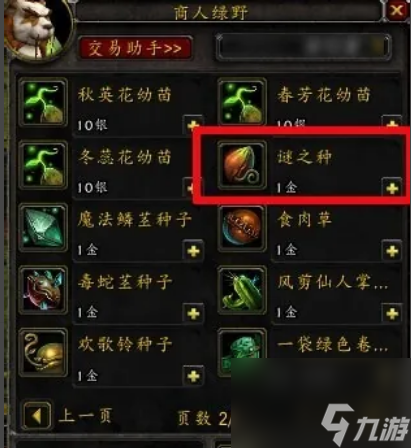Select the 风剪仙人掌 cactus icon
This screenshot has width=411, height=448.
242,290
